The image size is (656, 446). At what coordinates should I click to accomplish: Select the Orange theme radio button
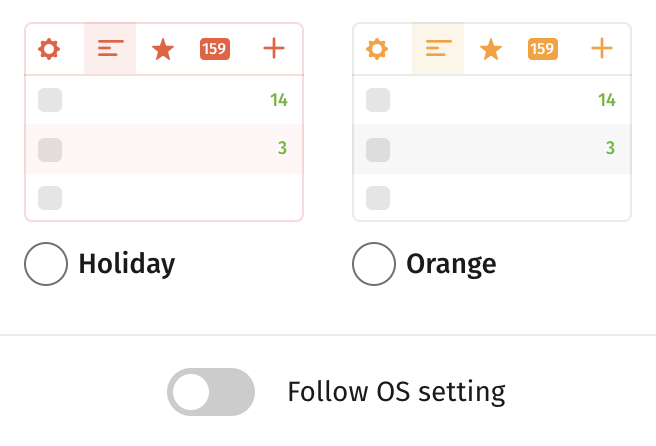point(374,264)
